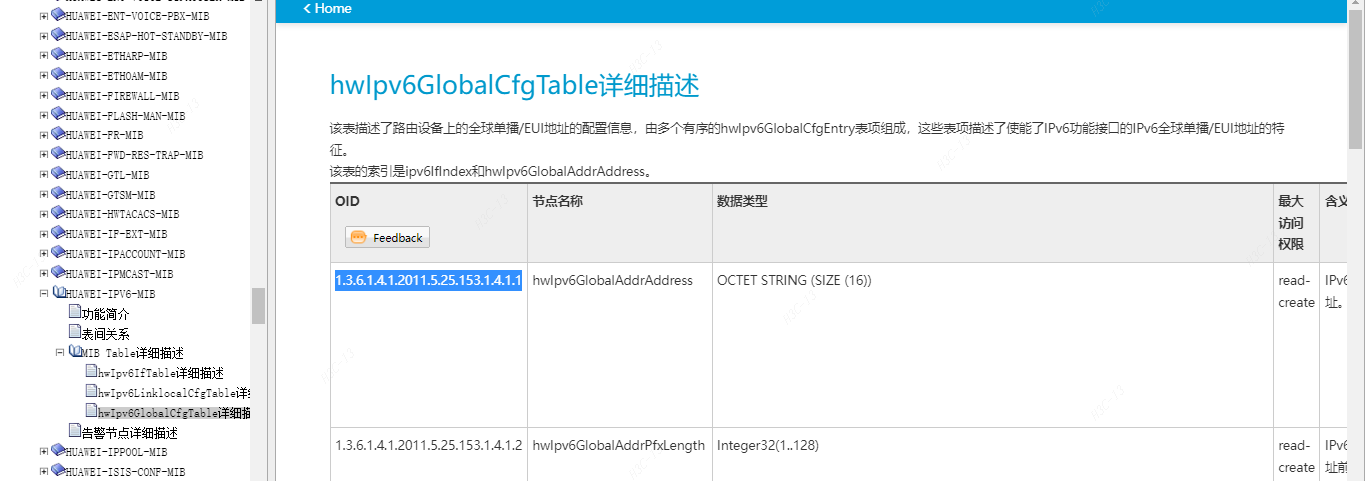Expand the HUAWEI-ETHARP-MIB node
The image size is (1365, 481).
click(44, 56)
